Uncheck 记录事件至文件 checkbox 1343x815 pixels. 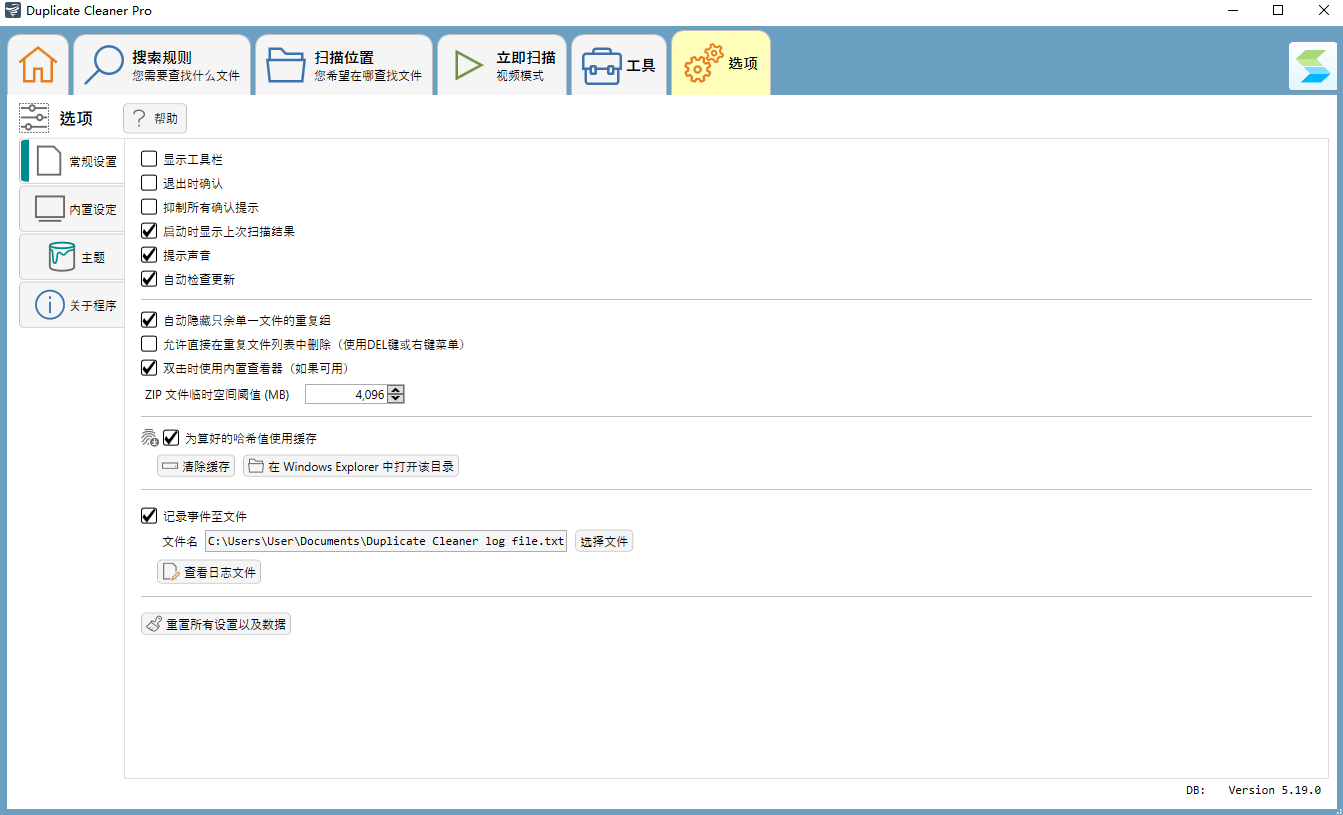149,517
